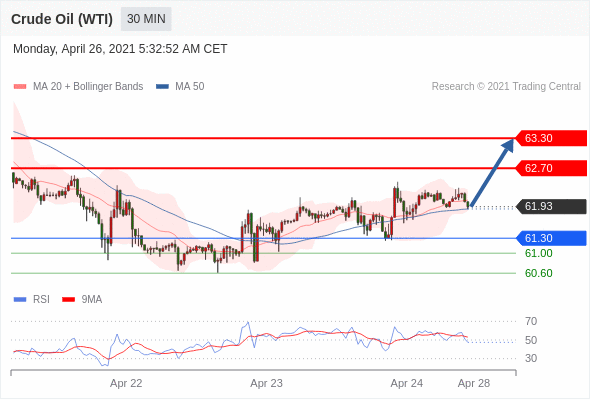Click the 30 MIN timeframe badge
This screenshot has width=590, height=400.
(x=146, y=19)
